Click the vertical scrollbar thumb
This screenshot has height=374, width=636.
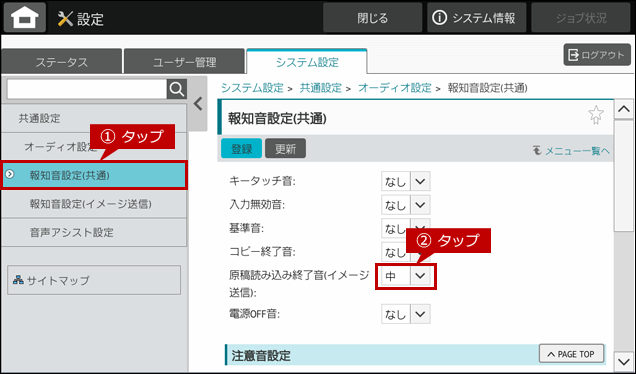(624, 176)
